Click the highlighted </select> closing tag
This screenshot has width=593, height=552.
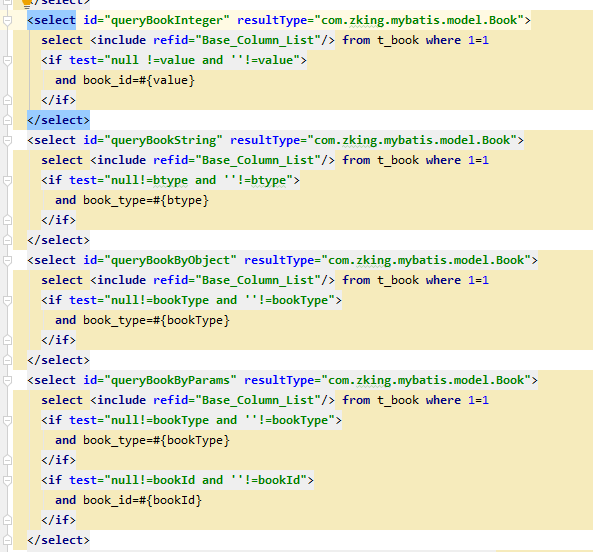pyautogui.click(x=59, y=120)
